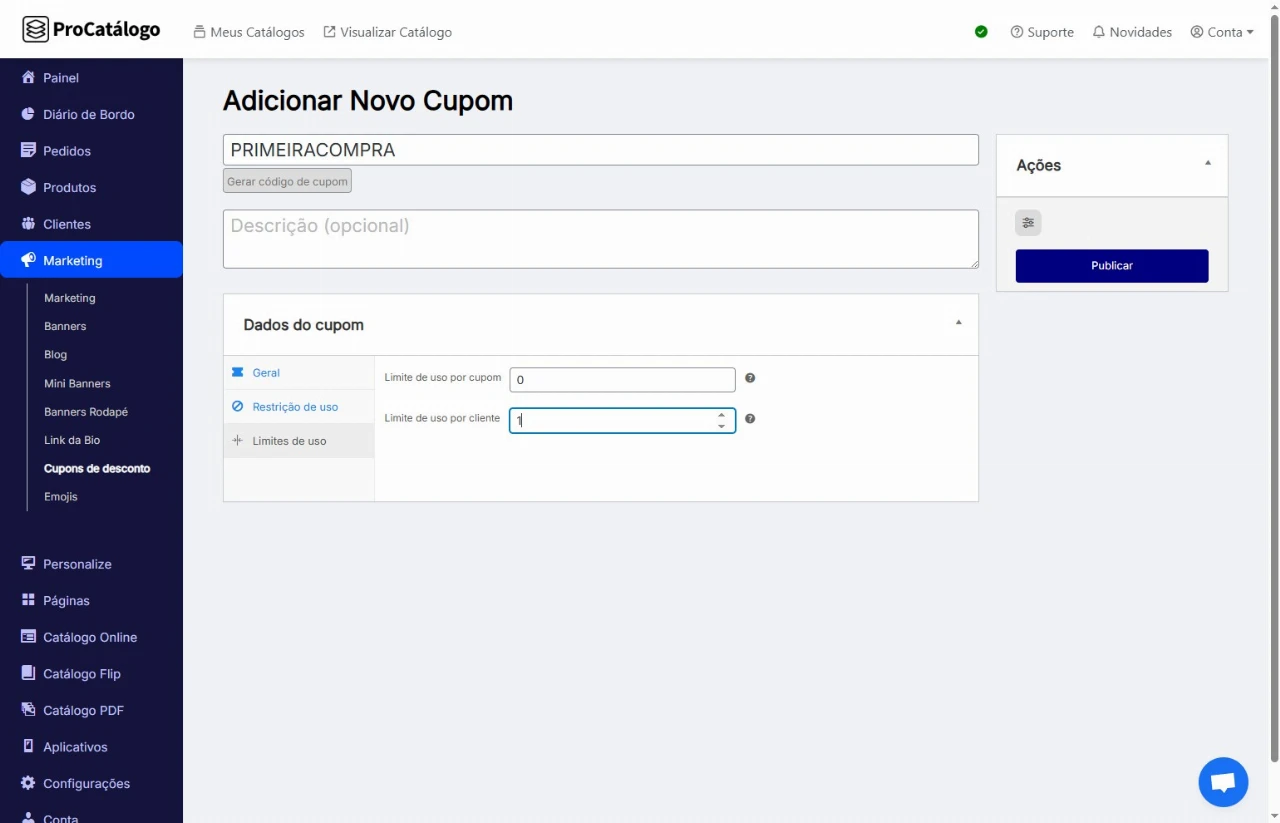
Task: Click the settings sliders icon in Ações
Action: coord(1028,223)
